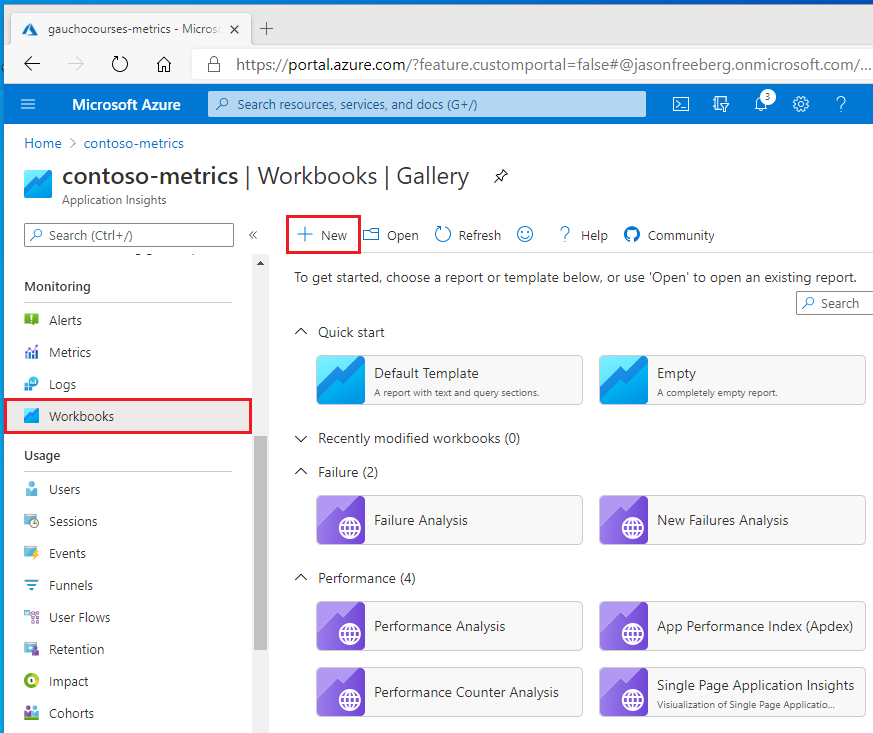873x733 pixels.
Task: Open the Azure settings gear
Action: (x=801, y=104)
